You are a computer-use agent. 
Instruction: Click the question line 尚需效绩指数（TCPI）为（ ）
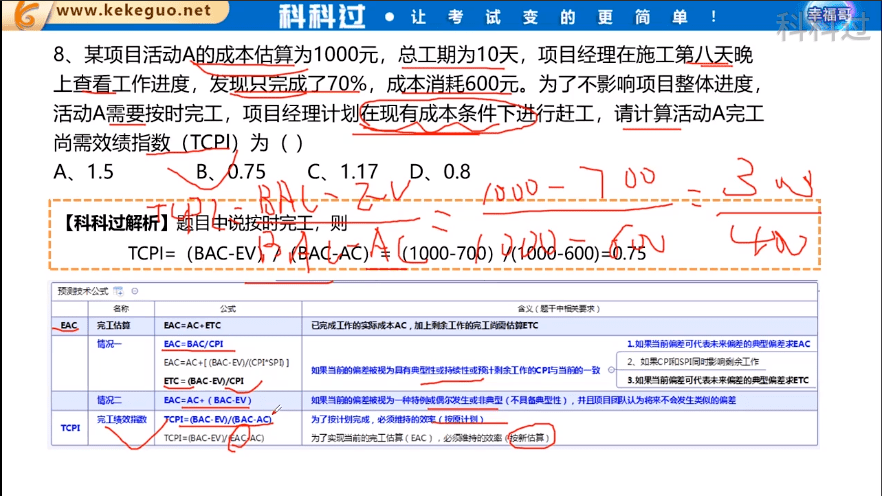click(x=178, y=143)
